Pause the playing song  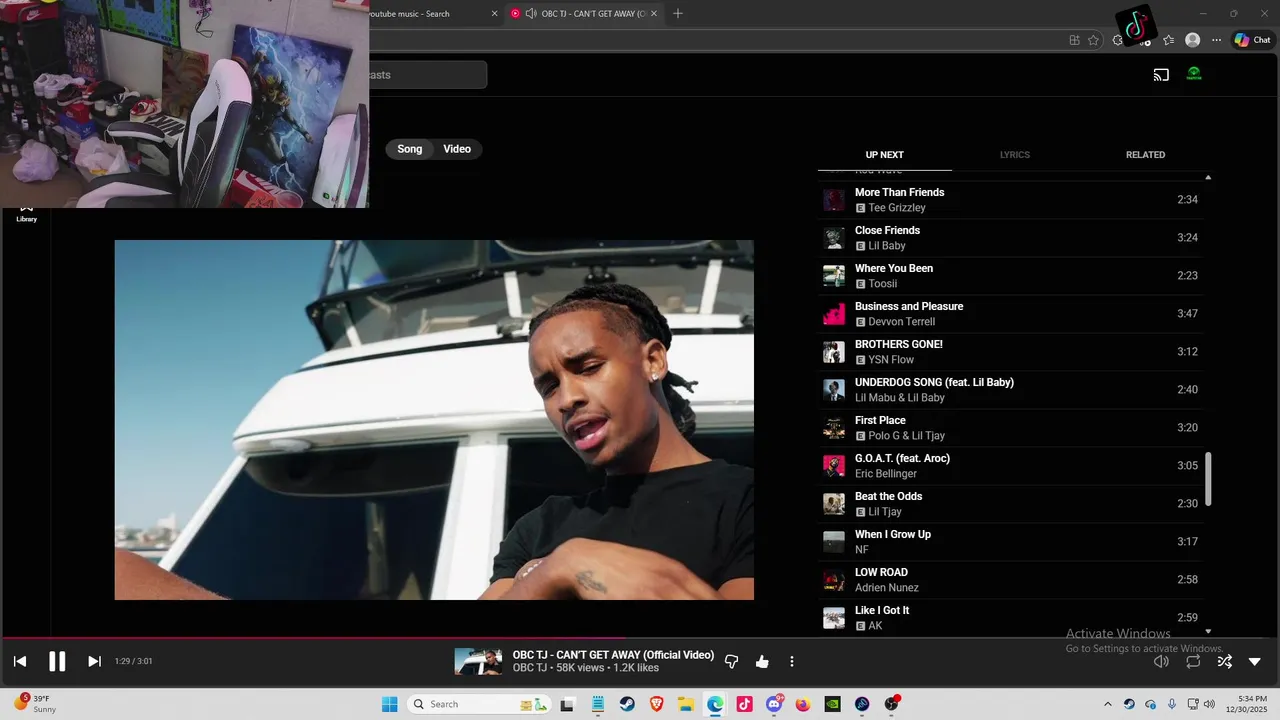pyautogui.click(x=57, y=661)
